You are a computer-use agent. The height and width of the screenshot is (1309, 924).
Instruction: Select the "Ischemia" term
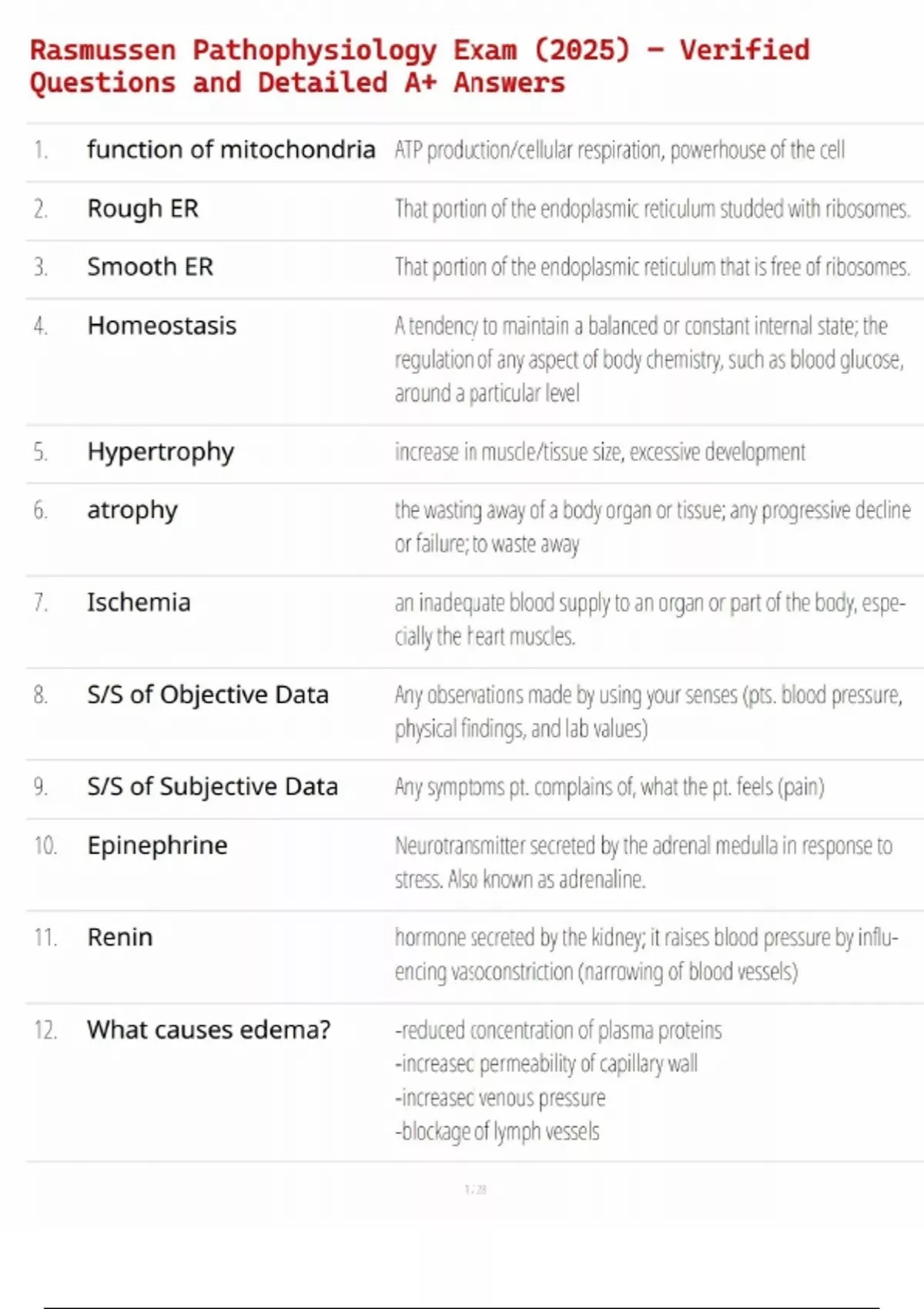coord(139,602)
